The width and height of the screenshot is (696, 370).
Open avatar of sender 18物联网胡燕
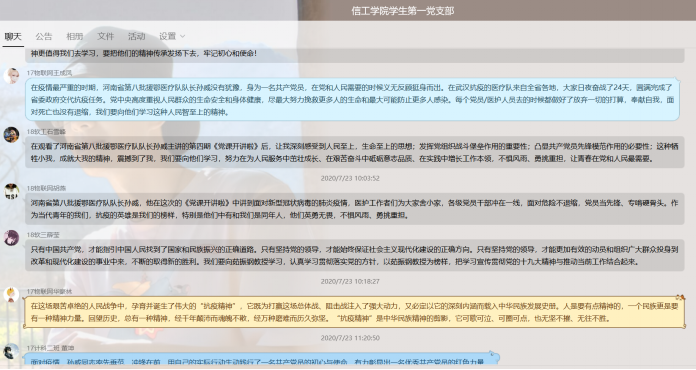click(11, 191)
